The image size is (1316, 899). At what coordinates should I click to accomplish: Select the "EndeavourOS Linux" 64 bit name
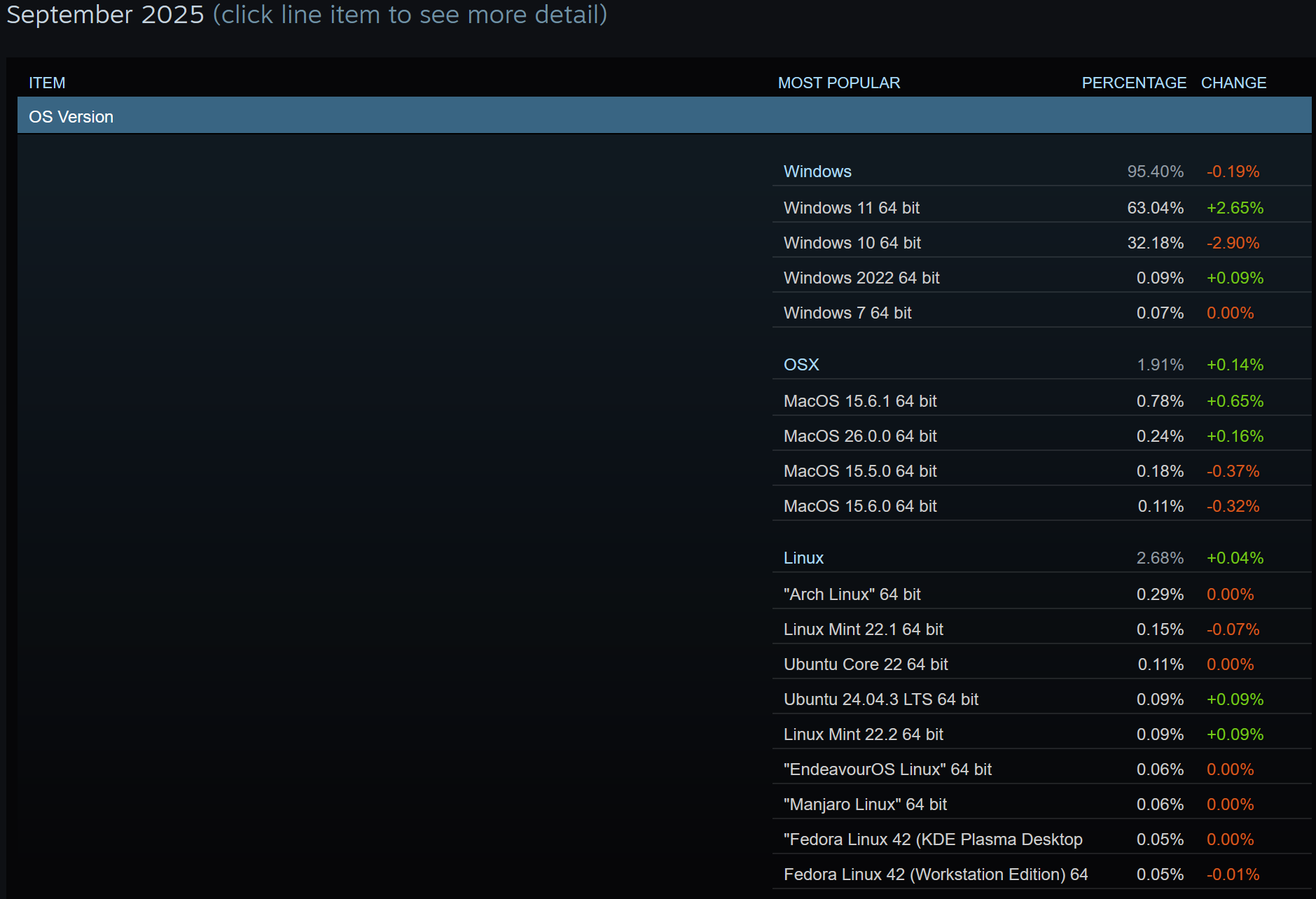(x=887, y=769)
